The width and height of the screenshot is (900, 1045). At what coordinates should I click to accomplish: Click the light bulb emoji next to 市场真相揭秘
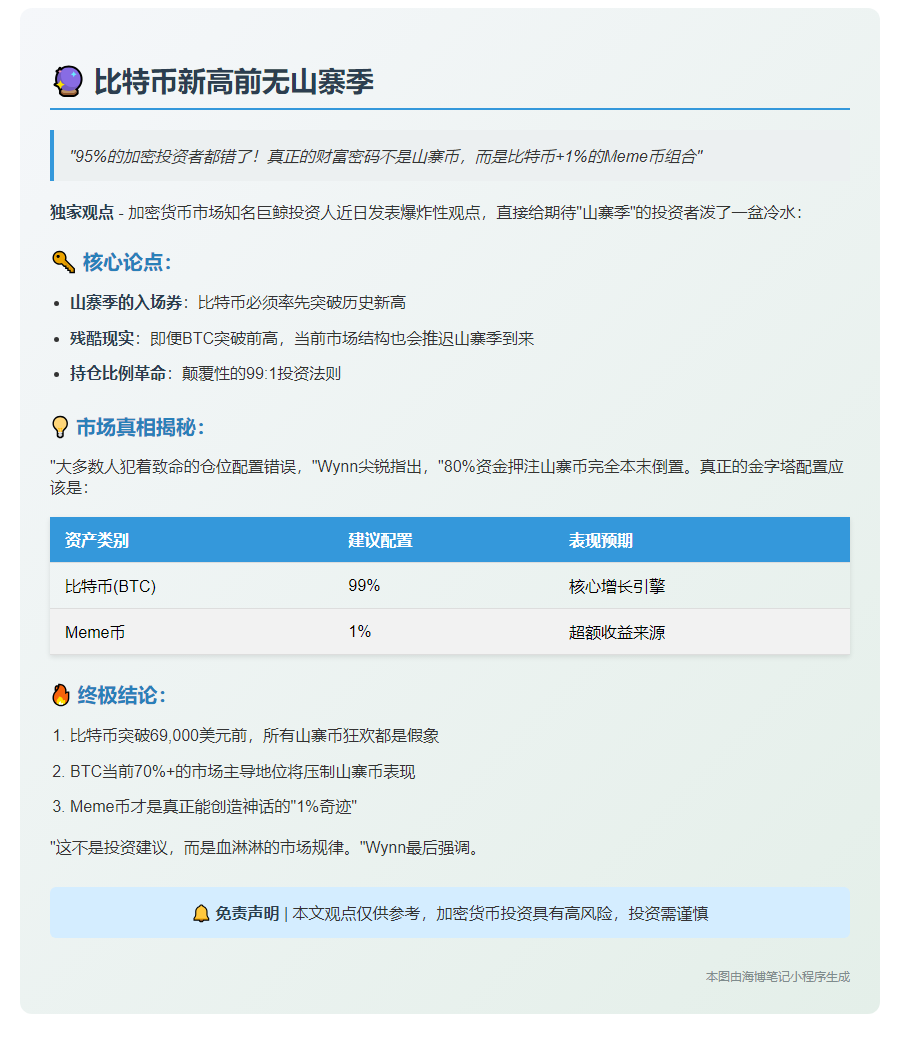[60, 427]
